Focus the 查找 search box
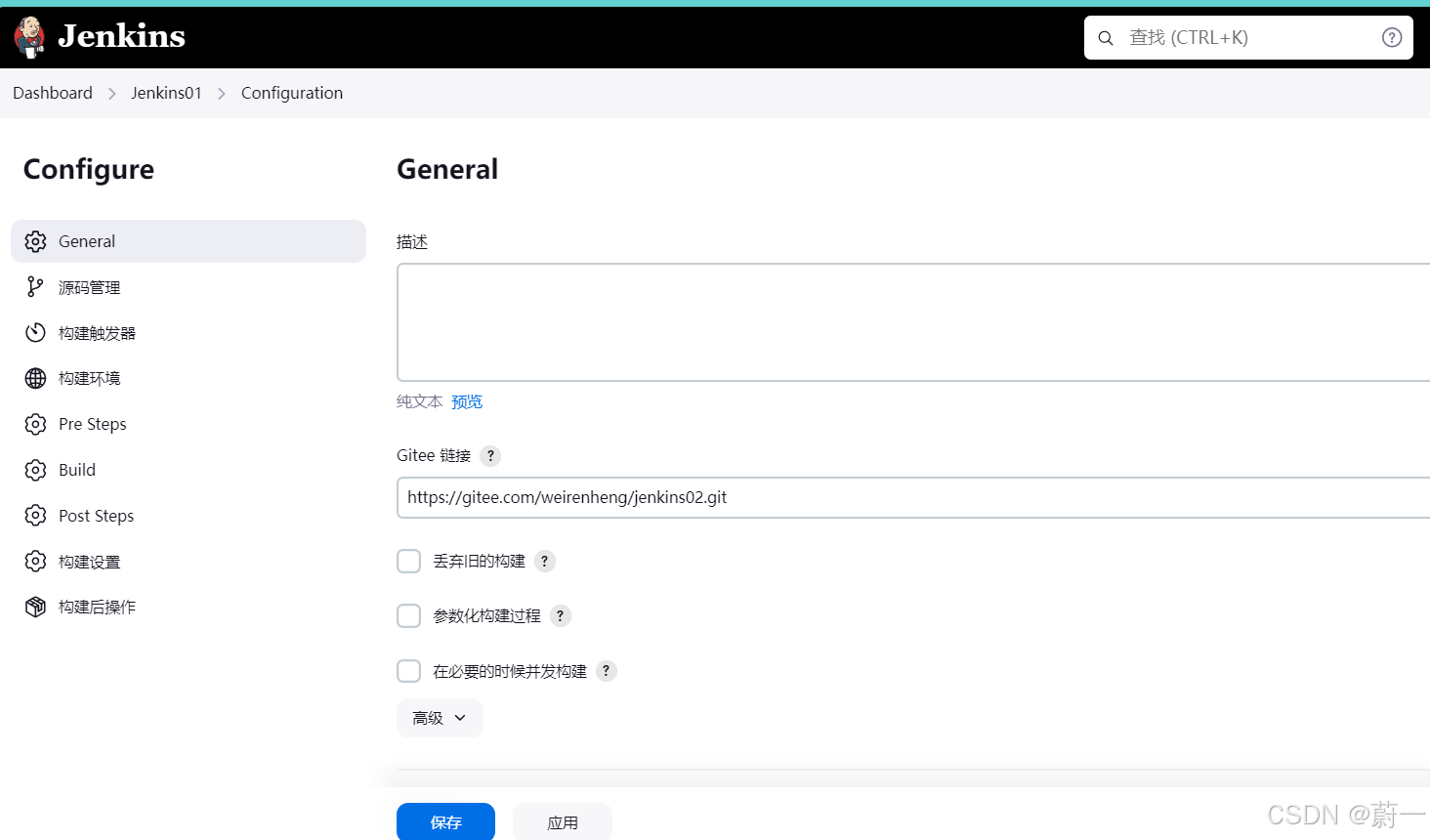 click(1248, 37)
